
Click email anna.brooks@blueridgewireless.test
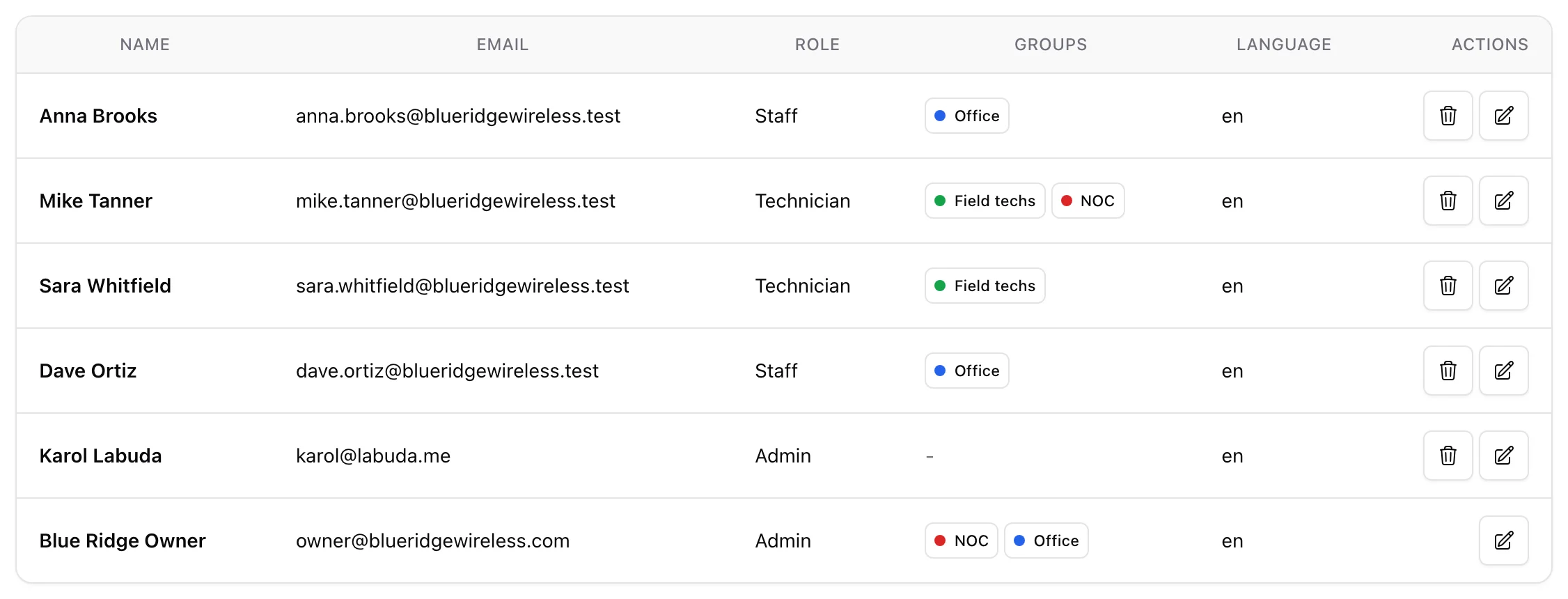458,116
